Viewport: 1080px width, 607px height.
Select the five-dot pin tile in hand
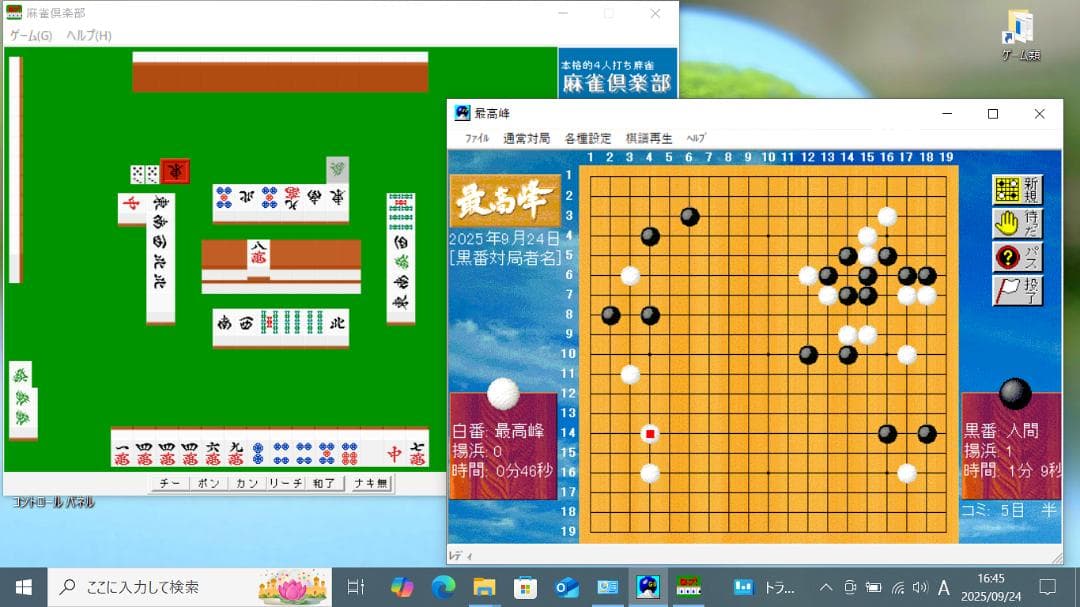326,448
